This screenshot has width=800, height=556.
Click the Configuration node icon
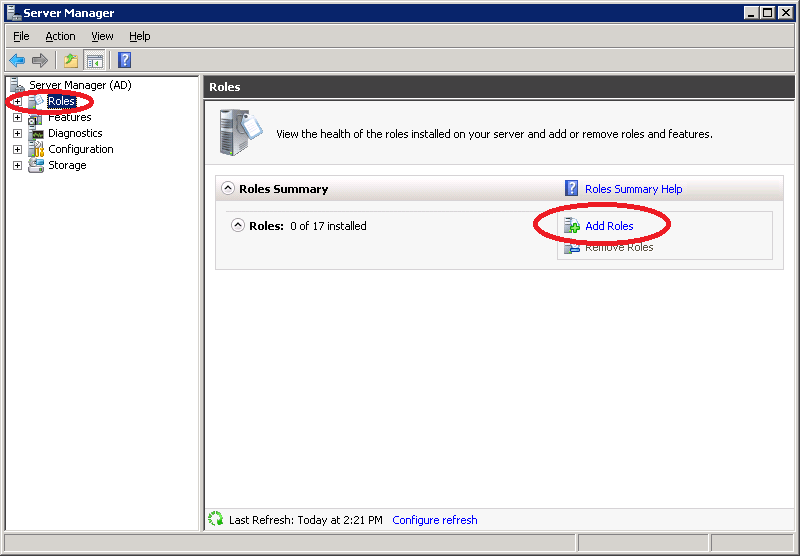36,149
